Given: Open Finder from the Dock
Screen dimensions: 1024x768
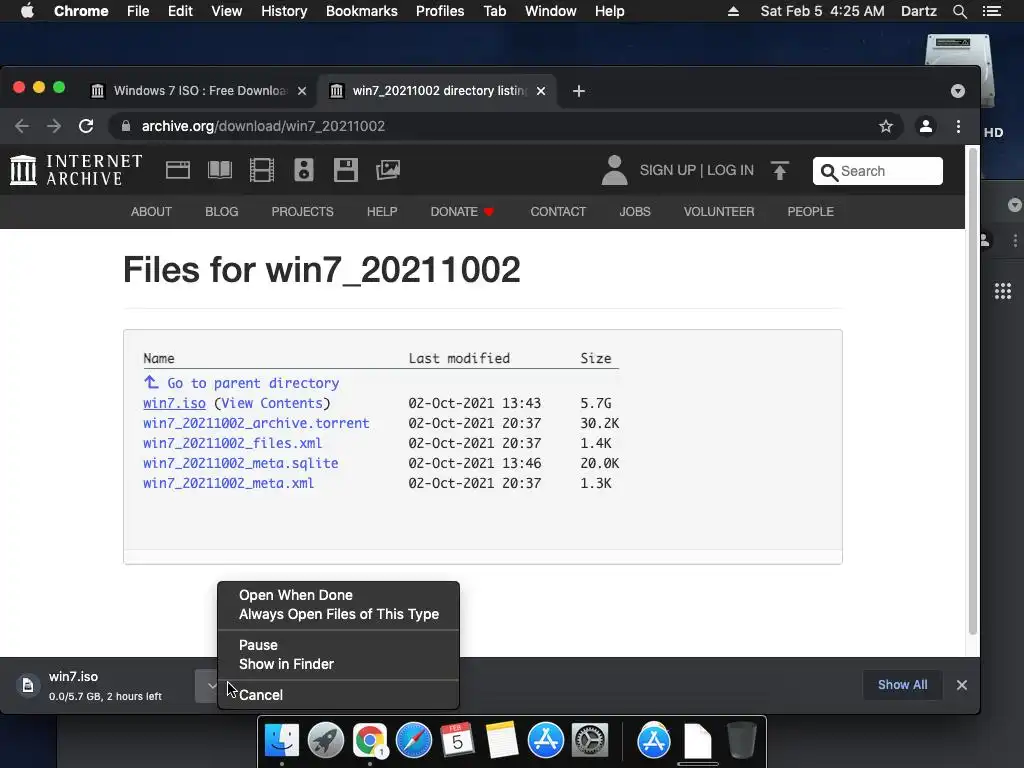Looking at the screenshot, I should (281, 741).
